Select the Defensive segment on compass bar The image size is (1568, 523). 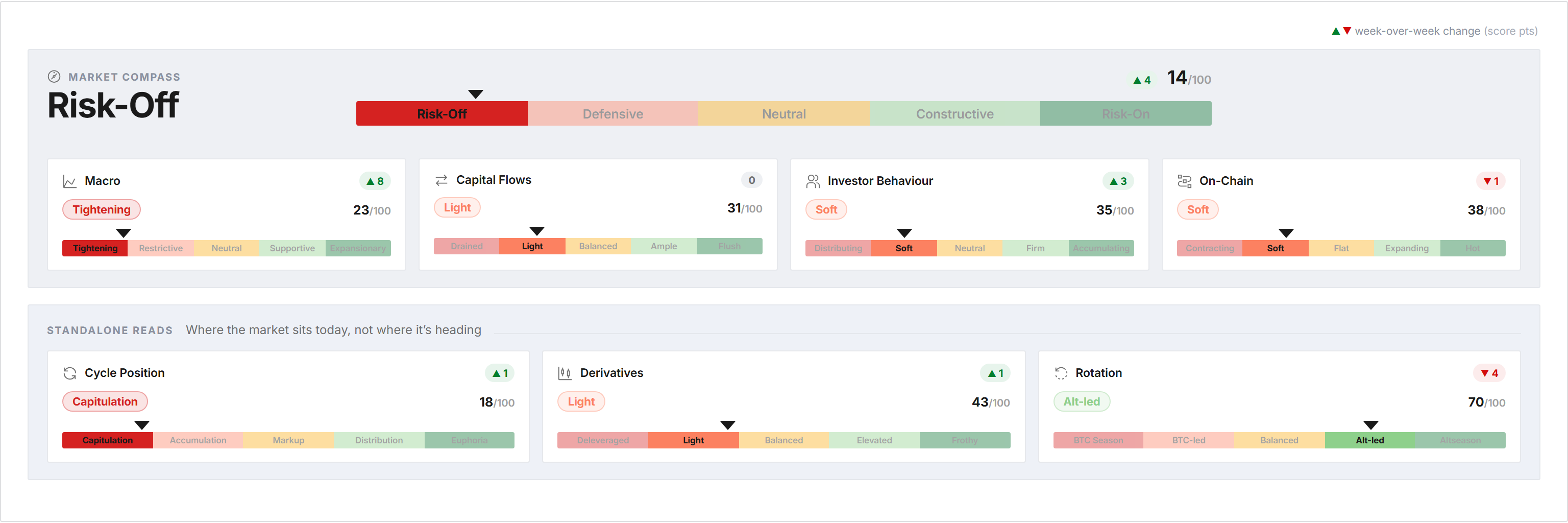point(613,114)
